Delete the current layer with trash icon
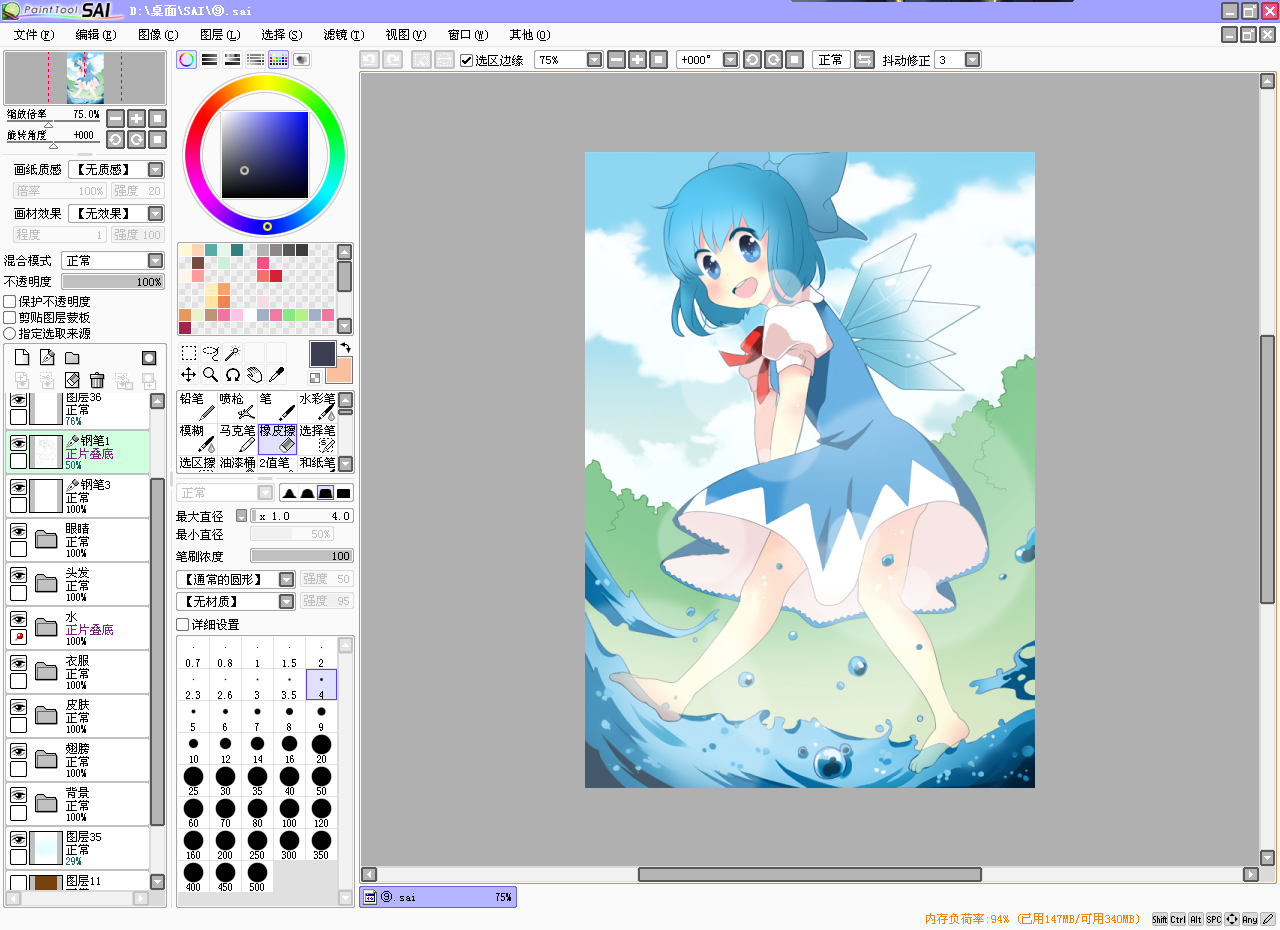 coord(97,380)
